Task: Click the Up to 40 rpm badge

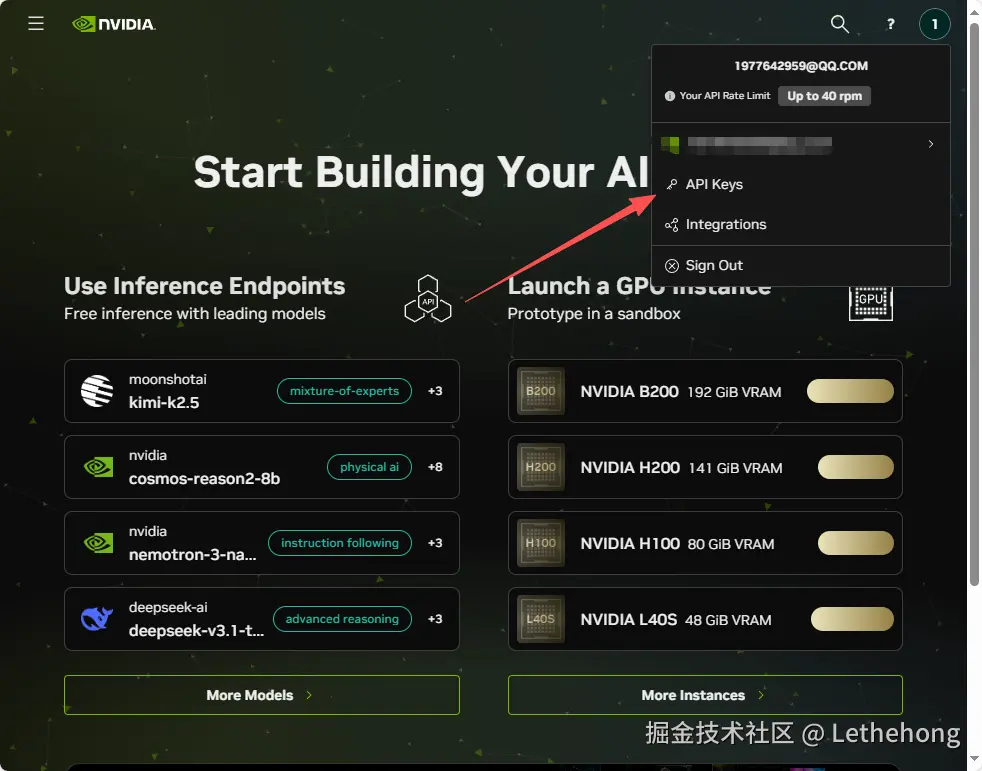Action: (x=824, y=96)
